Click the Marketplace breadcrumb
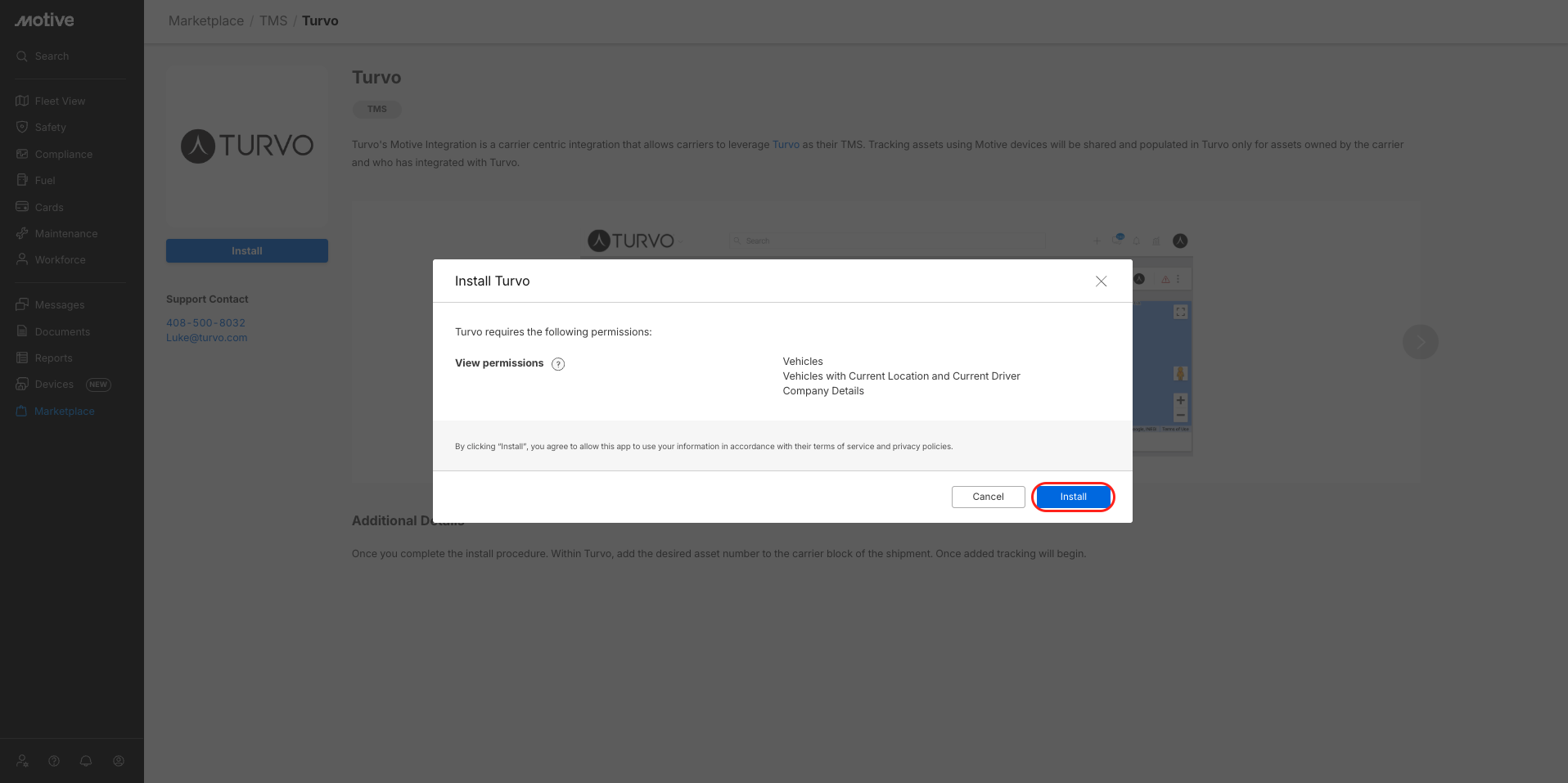Image resolution: width=1568 pixels, height=783 pixels. 206,21
